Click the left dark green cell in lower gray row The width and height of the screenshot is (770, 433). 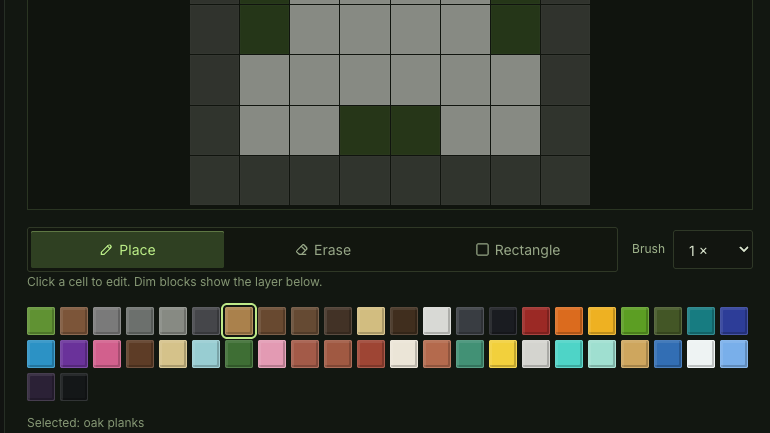[365, 131]
